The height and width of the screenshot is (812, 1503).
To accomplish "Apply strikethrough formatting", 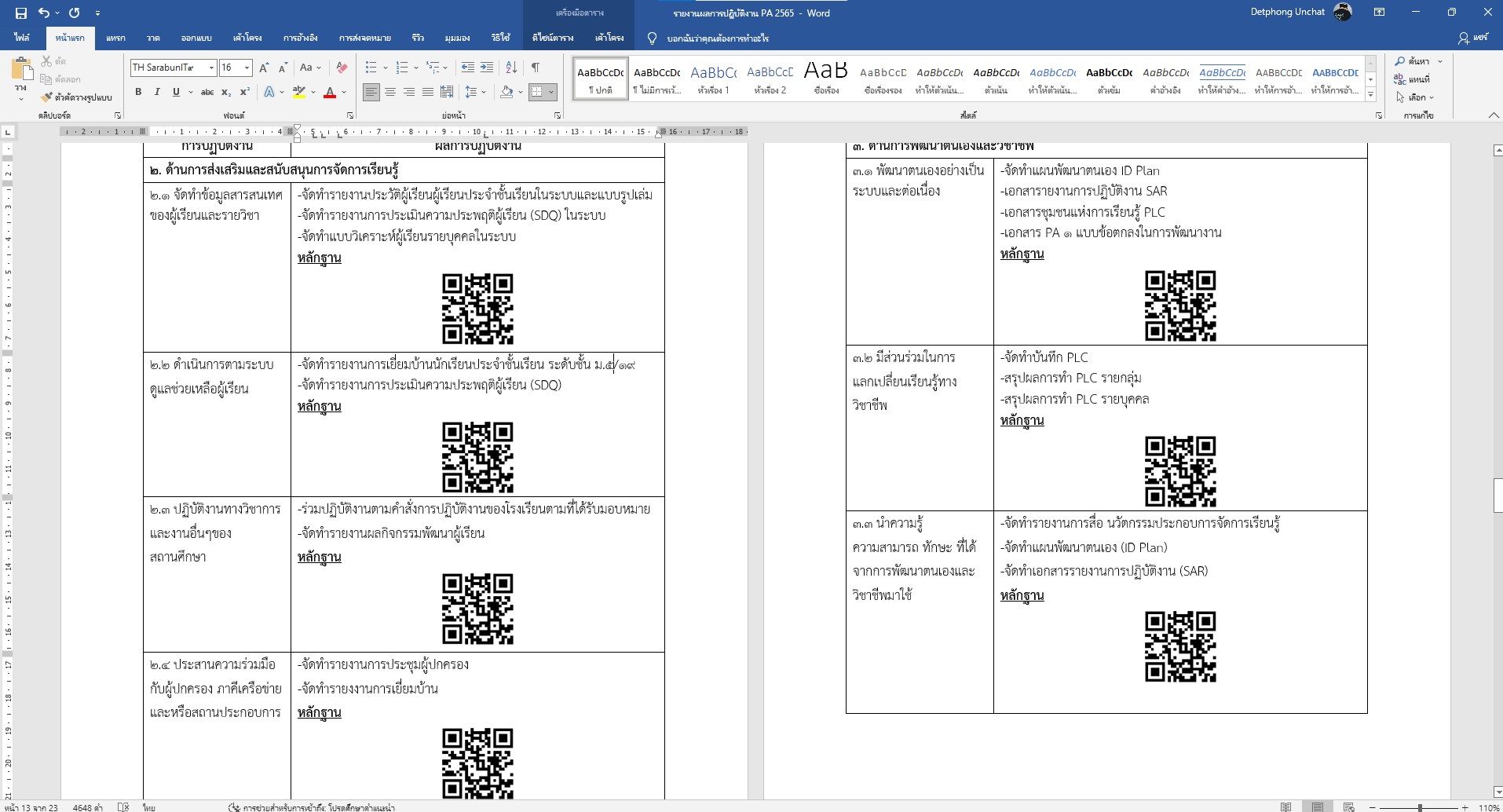I will coord(207,92).
